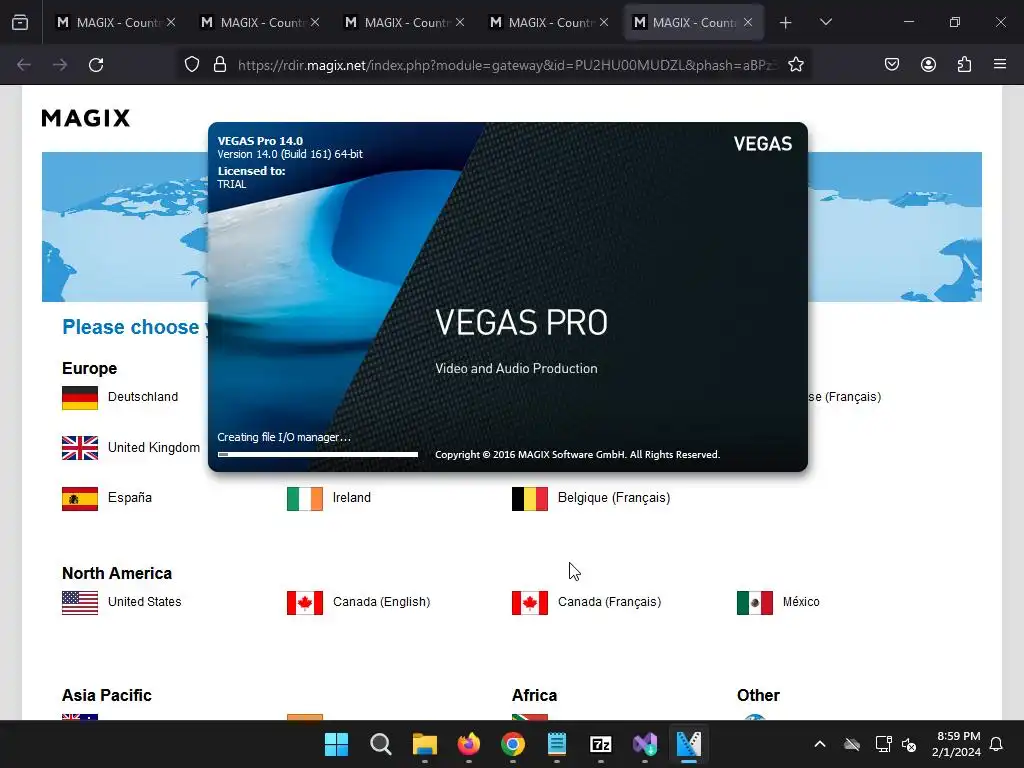Open extensions puzzle icon

[x=964, y=65]
